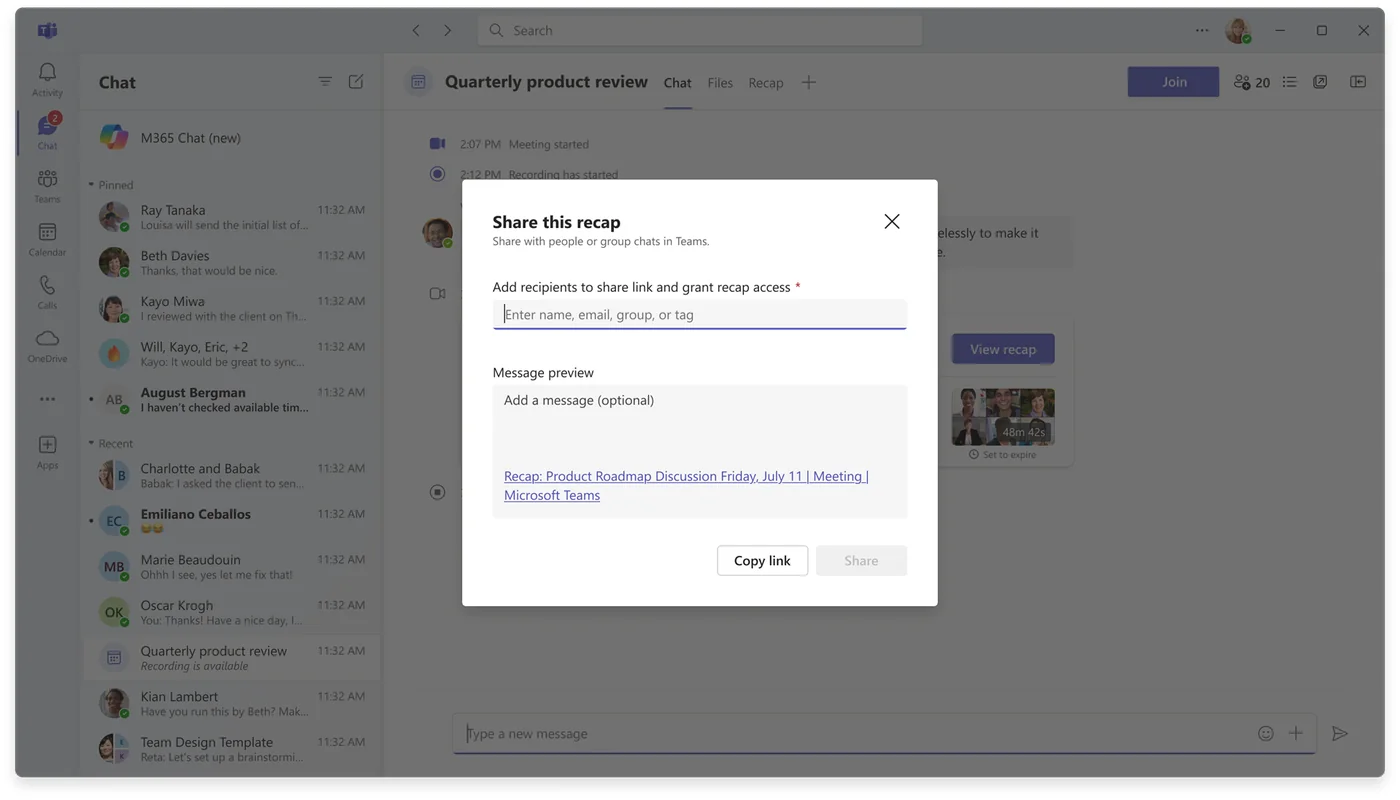Open chat with Ray Tanaka
The width and height of the screenshot is (1400, 800).
[232, 217]
